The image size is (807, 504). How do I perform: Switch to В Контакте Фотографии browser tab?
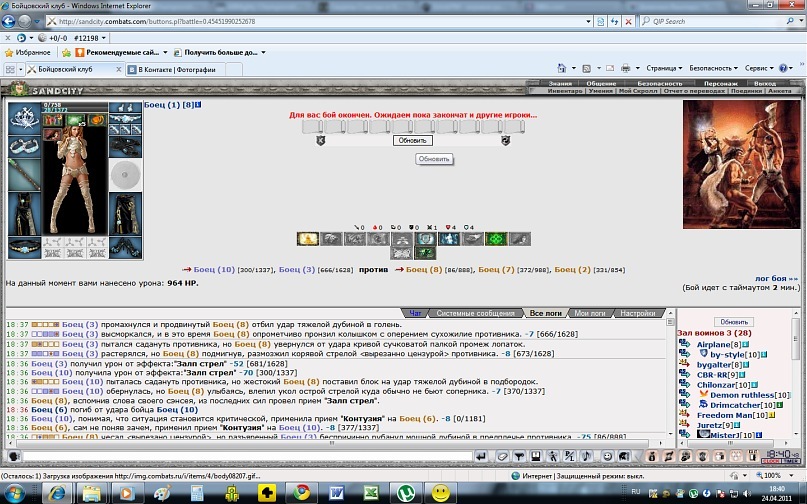pos(175,69)
